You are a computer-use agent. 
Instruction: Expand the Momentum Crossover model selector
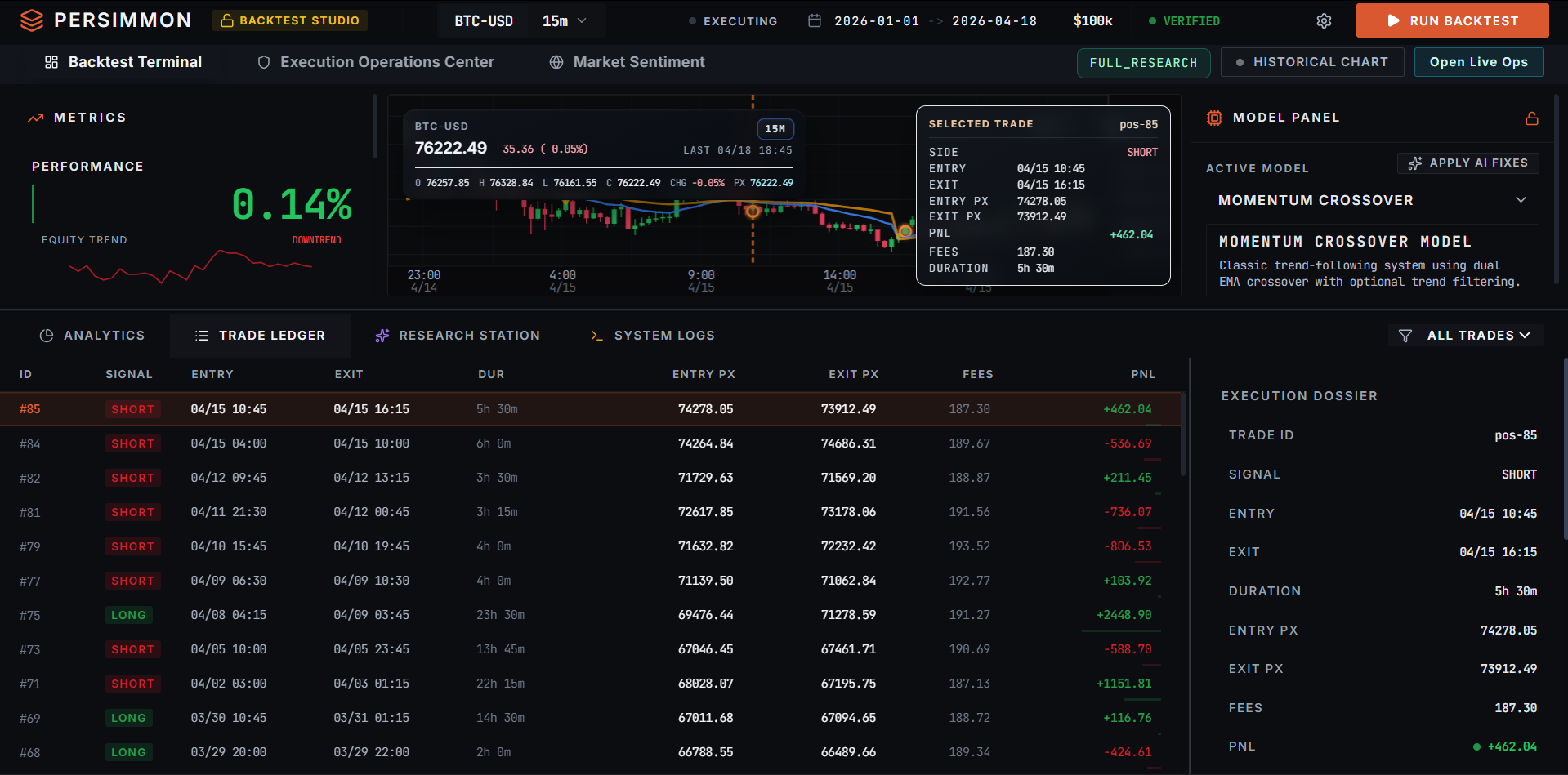click(1373, 200)
